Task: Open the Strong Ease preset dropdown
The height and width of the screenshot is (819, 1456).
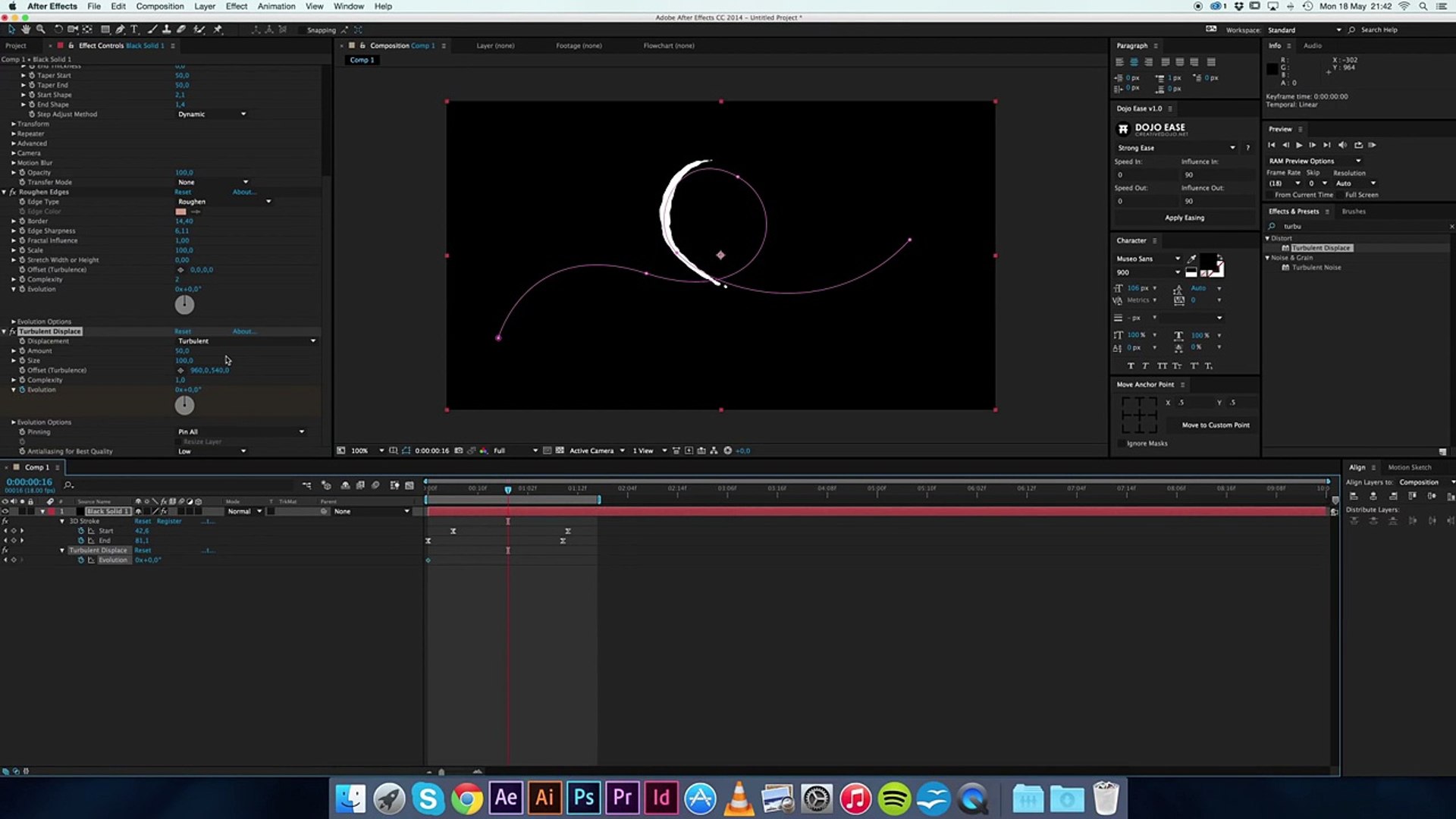Action: [x=1175, y=148]
